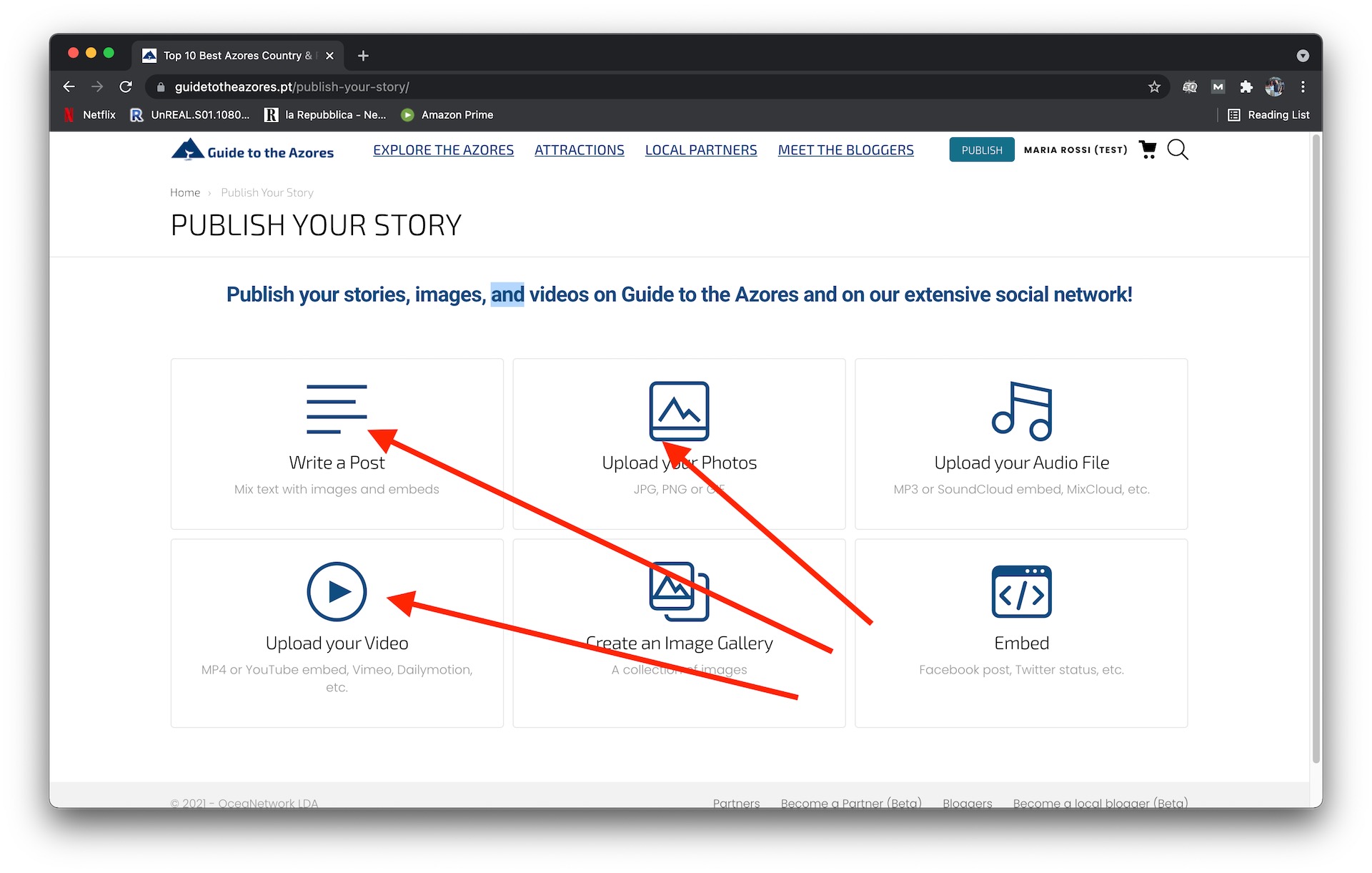Open the tab search dropdown arrow
The width and height of the screenshot is (1372, 873).
pos(1303,55)
